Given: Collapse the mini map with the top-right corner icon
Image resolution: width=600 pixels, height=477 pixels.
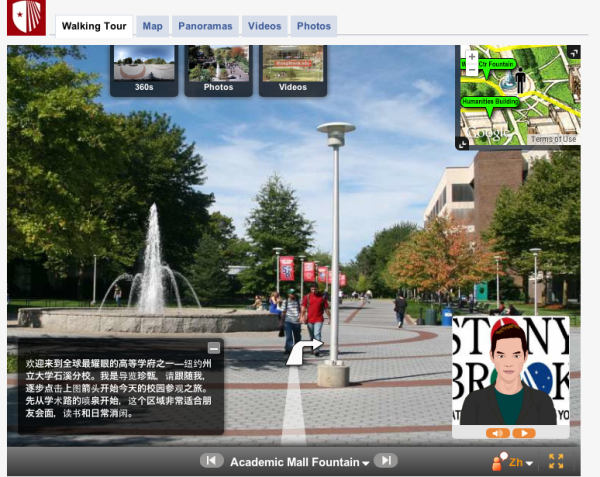Looking at the screenshot, I should (574, 52).
